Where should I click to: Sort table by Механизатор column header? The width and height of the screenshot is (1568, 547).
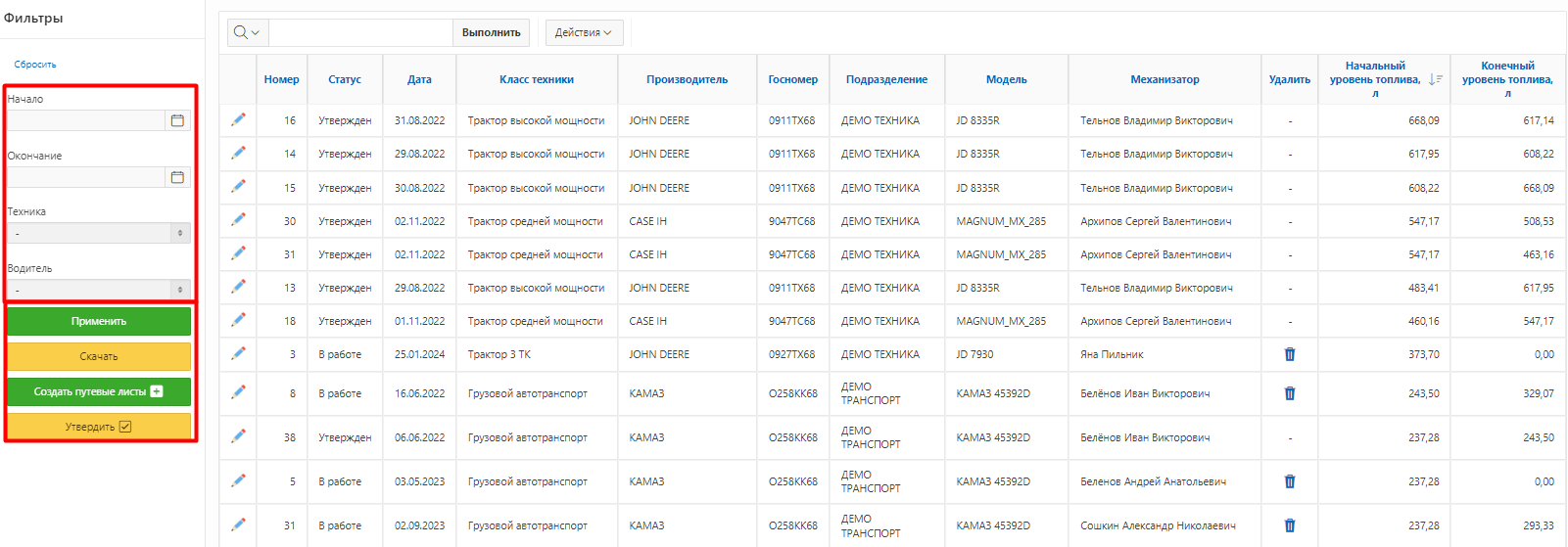1164,79
